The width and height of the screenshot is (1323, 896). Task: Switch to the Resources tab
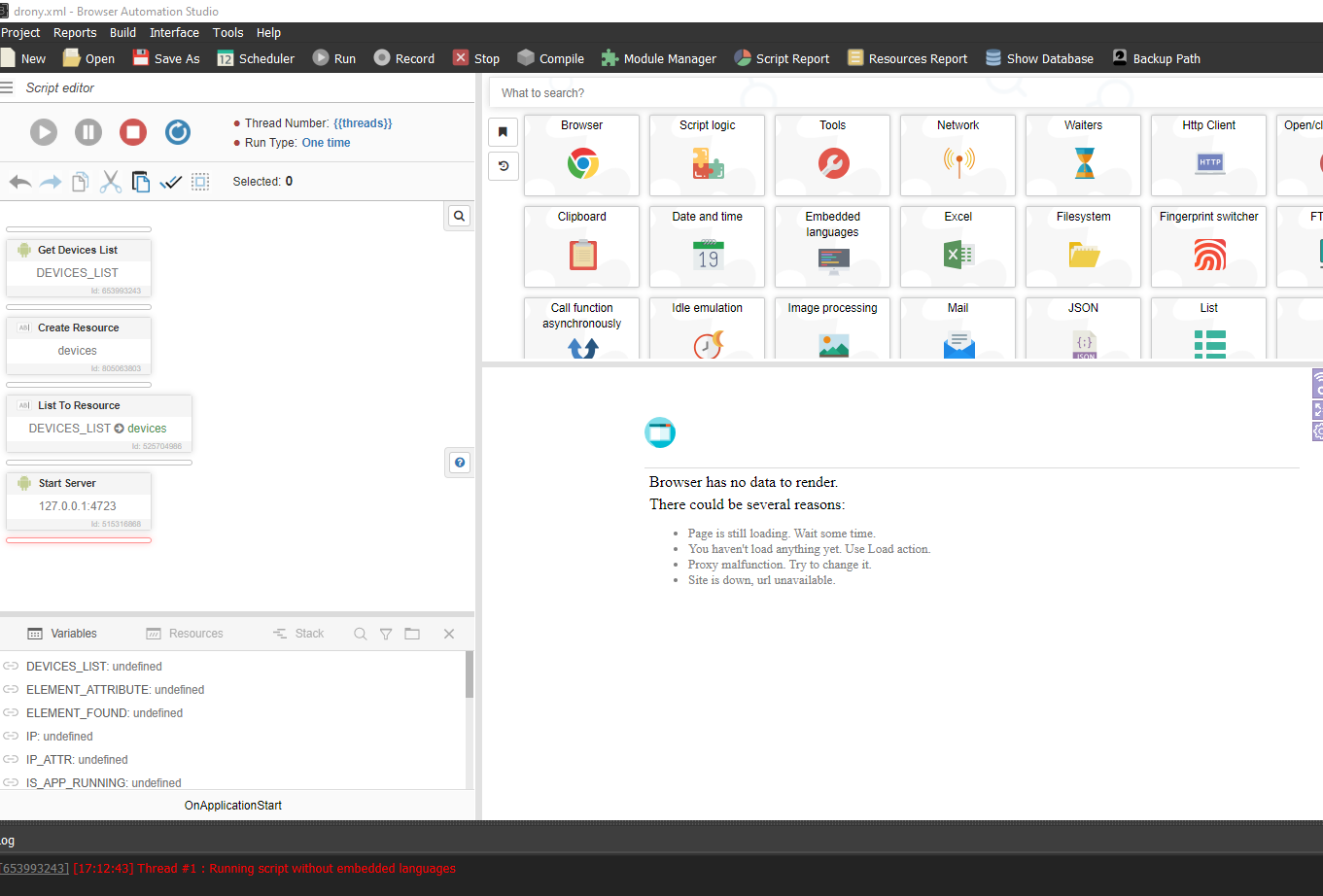[185, 634]
